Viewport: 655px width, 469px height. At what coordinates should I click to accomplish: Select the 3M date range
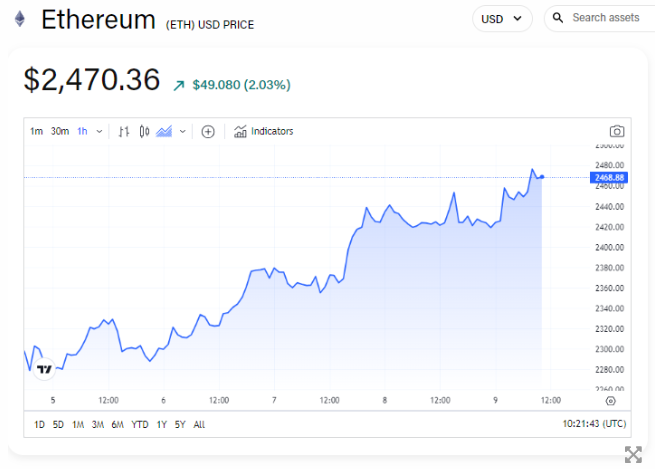pos(98,425)
